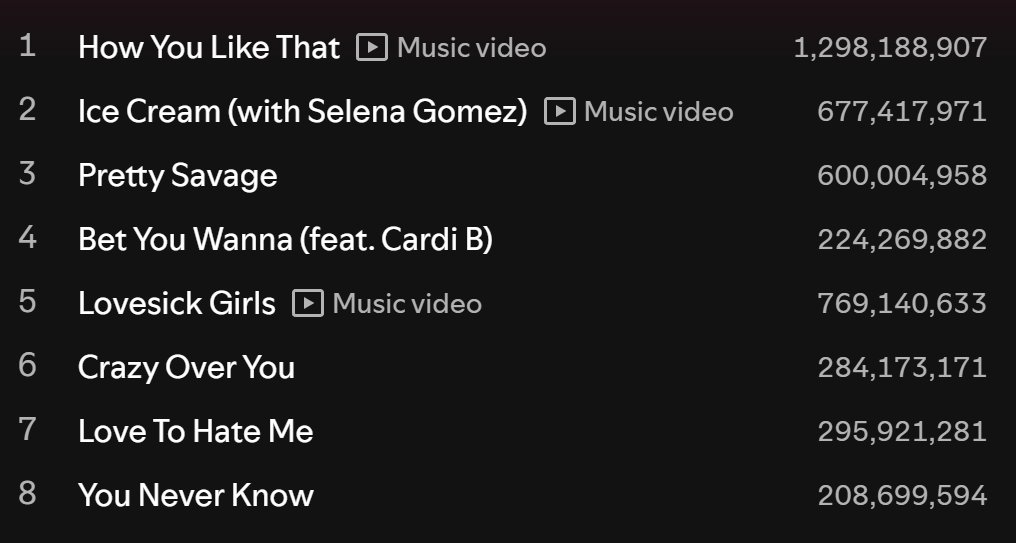This screenshot has height=543, width=1016.
Task: Open the music video icon for Ice Cream
Action: [x=560, y=111]
